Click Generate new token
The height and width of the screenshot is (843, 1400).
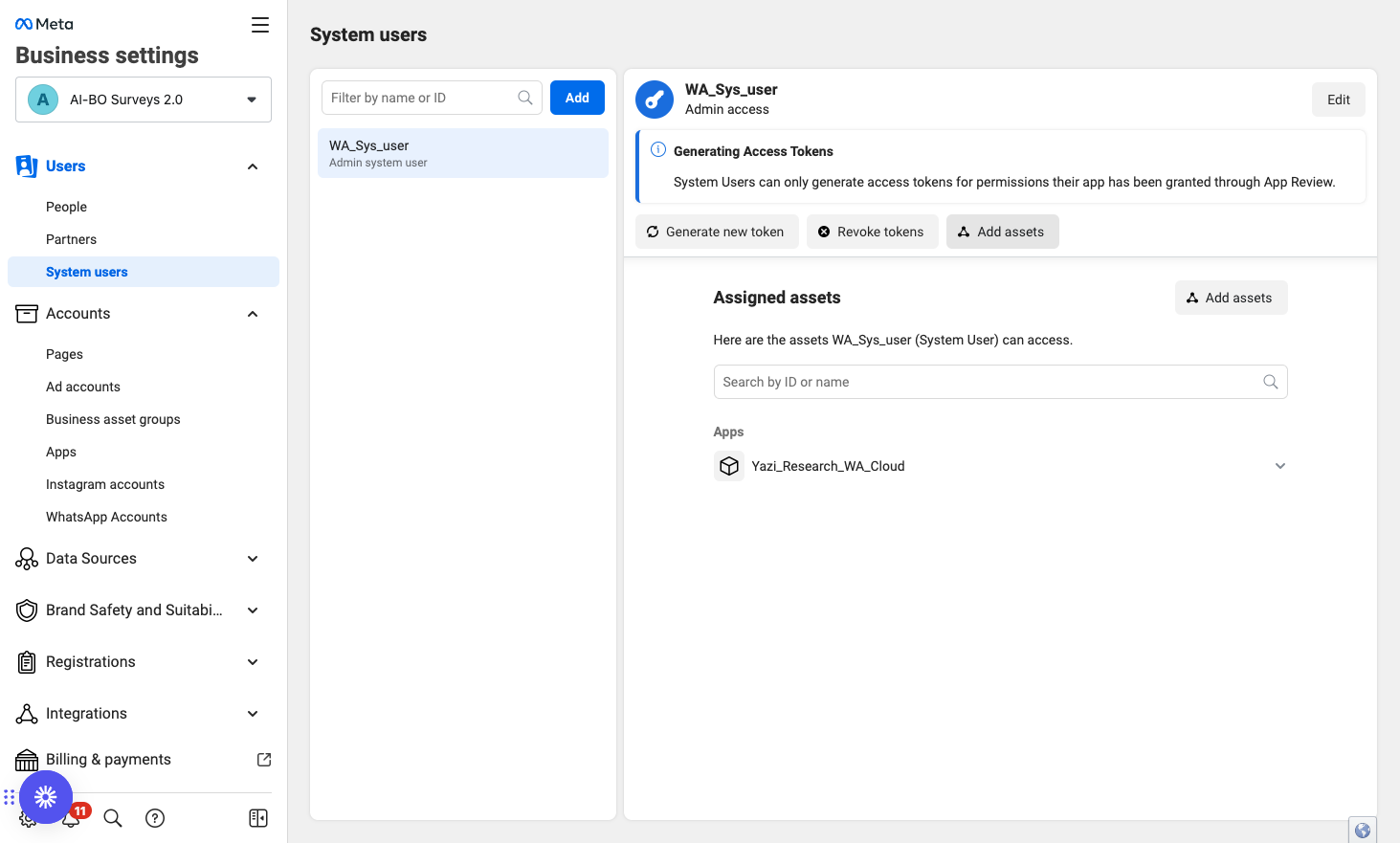[717, 232]
